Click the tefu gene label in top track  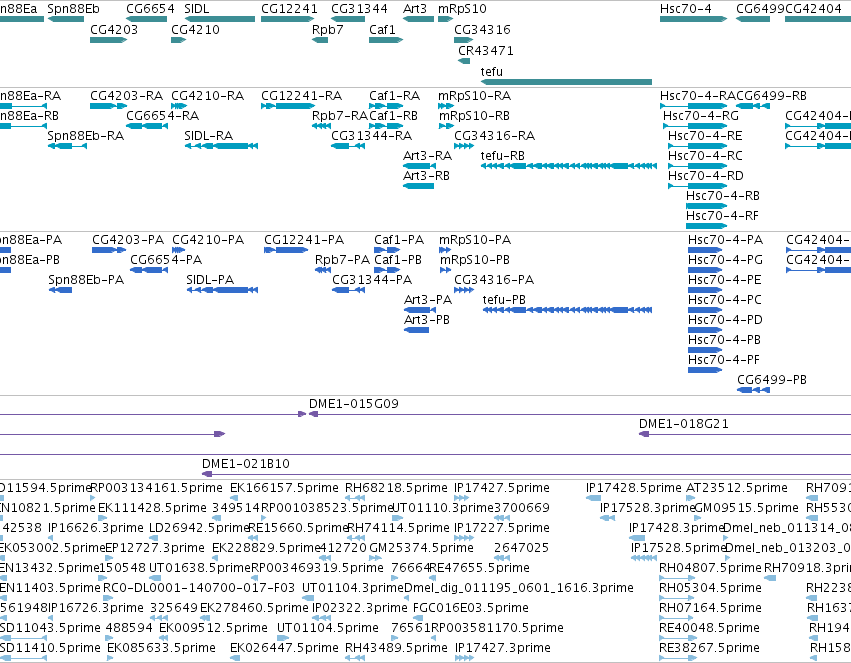[x=492, y=72]
